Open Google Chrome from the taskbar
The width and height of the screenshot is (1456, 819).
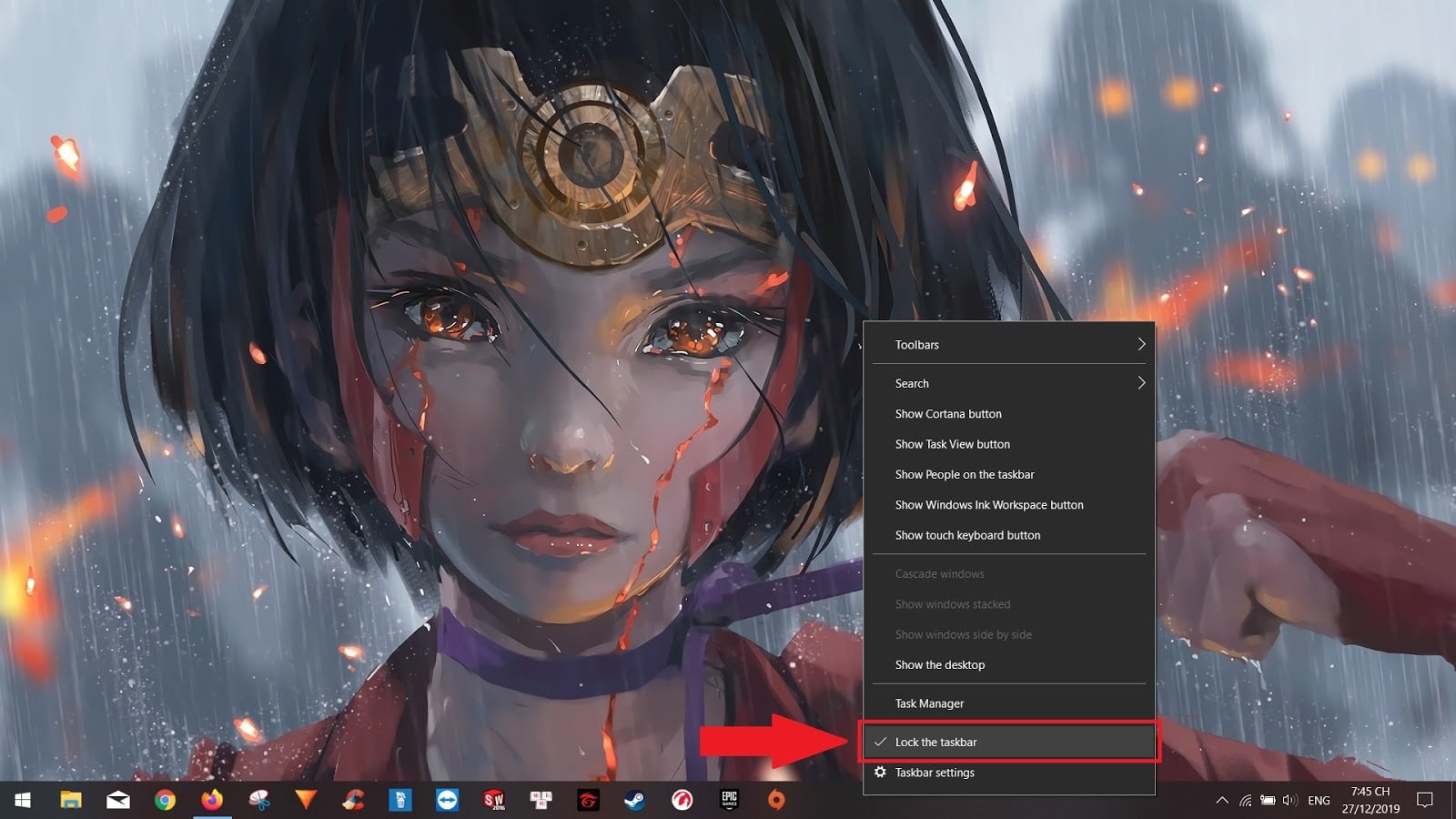pos(165,800)
